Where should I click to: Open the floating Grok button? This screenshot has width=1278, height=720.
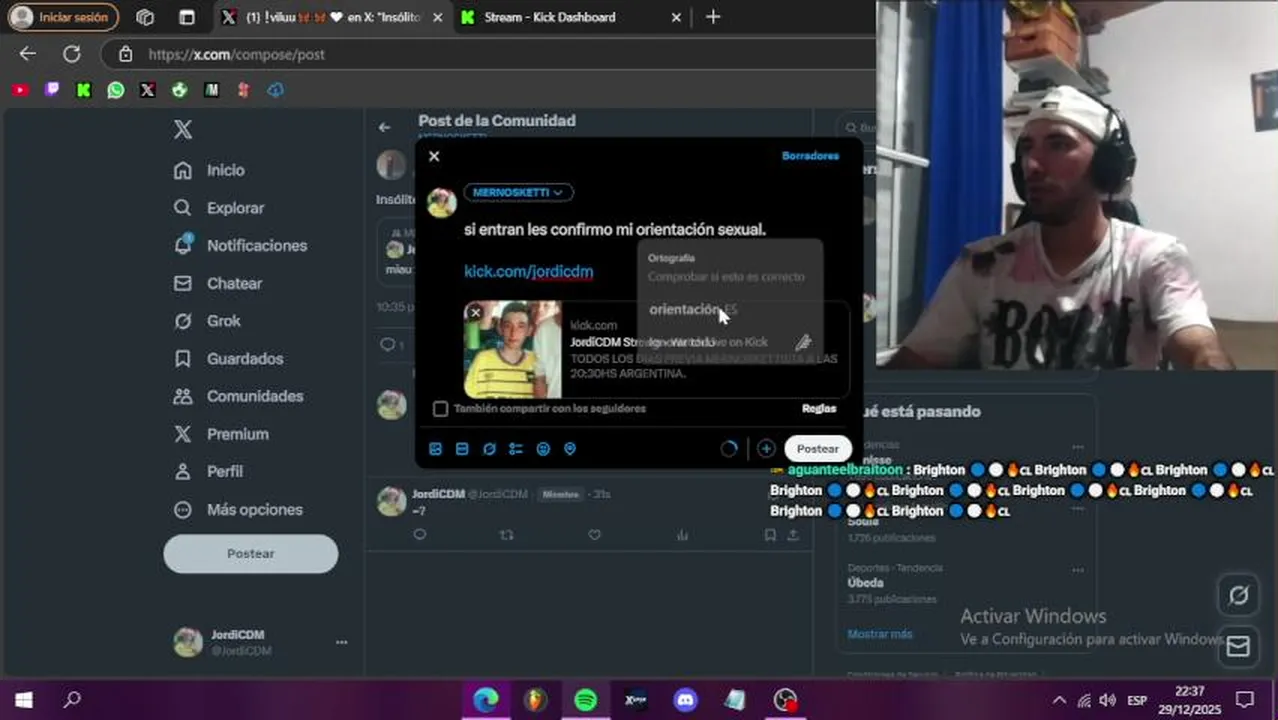point(1238,596)
